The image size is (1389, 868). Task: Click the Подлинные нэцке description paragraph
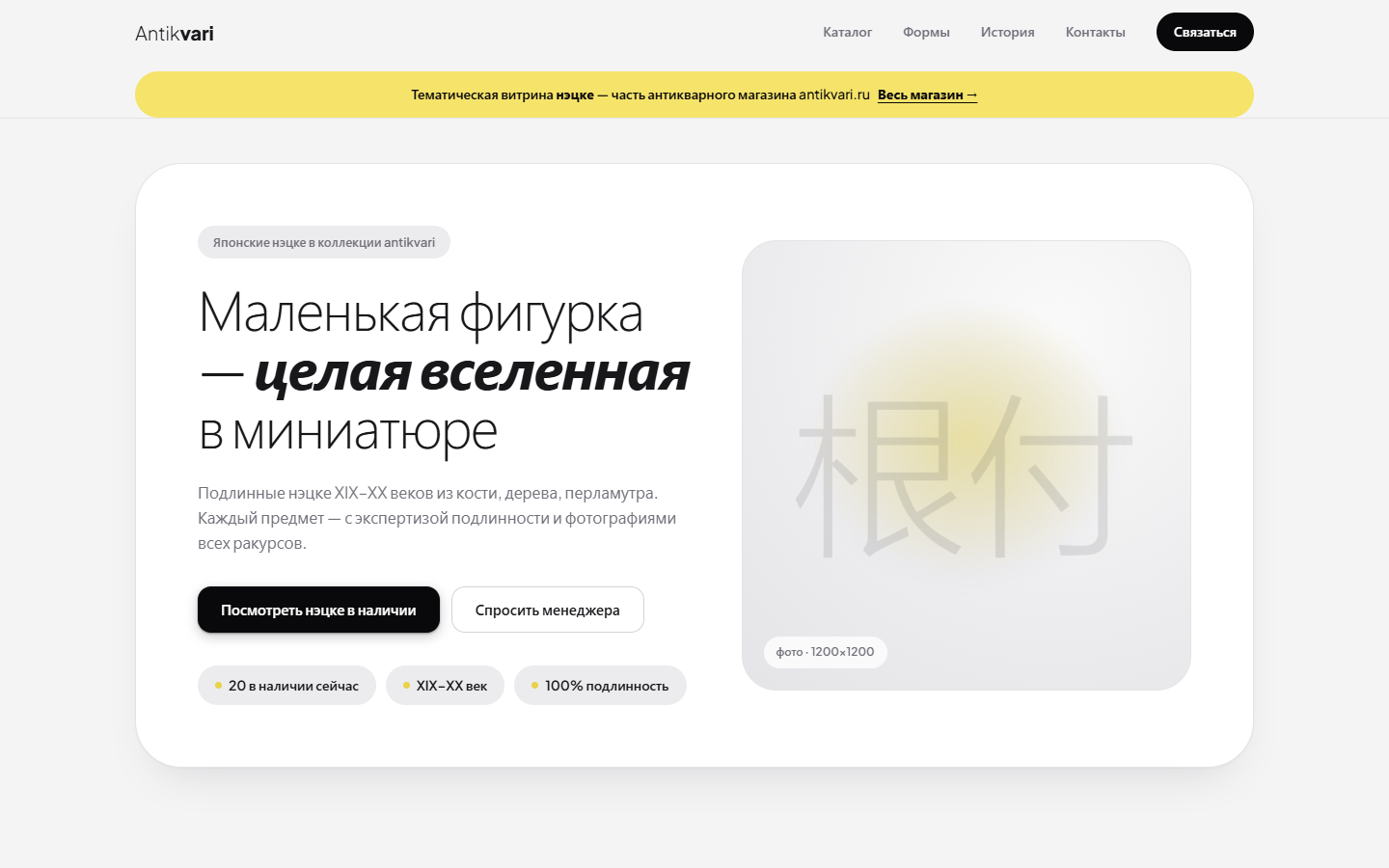(437, 518)
